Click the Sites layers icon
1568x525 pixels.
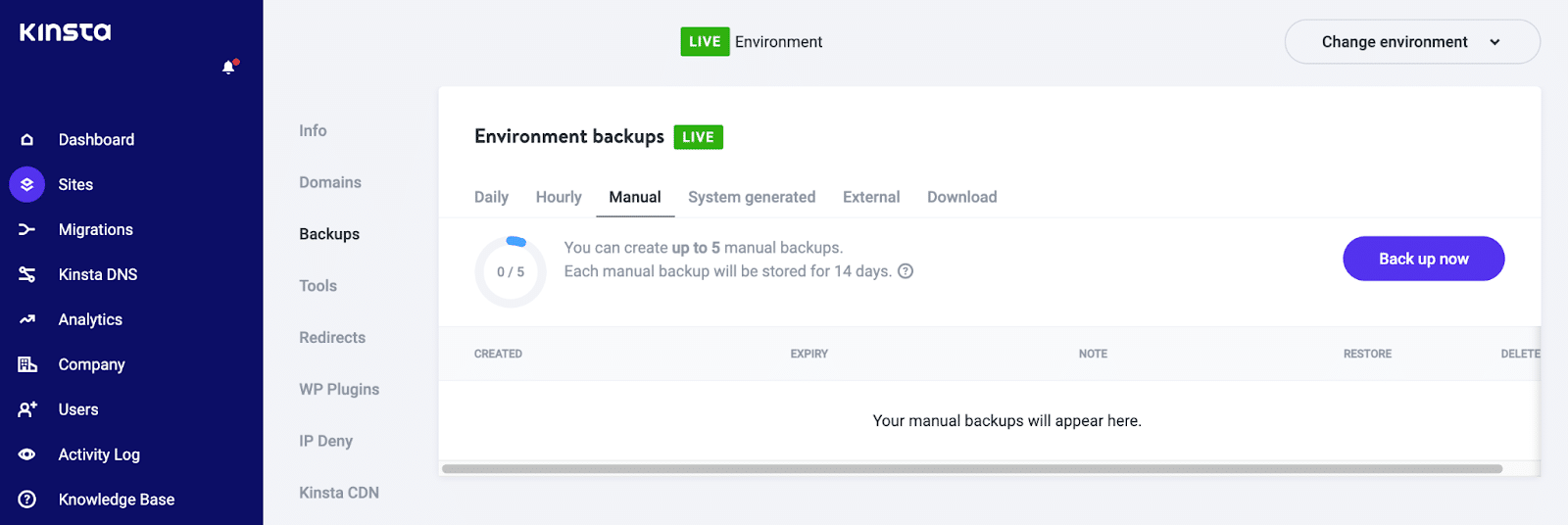click(27, 184)
